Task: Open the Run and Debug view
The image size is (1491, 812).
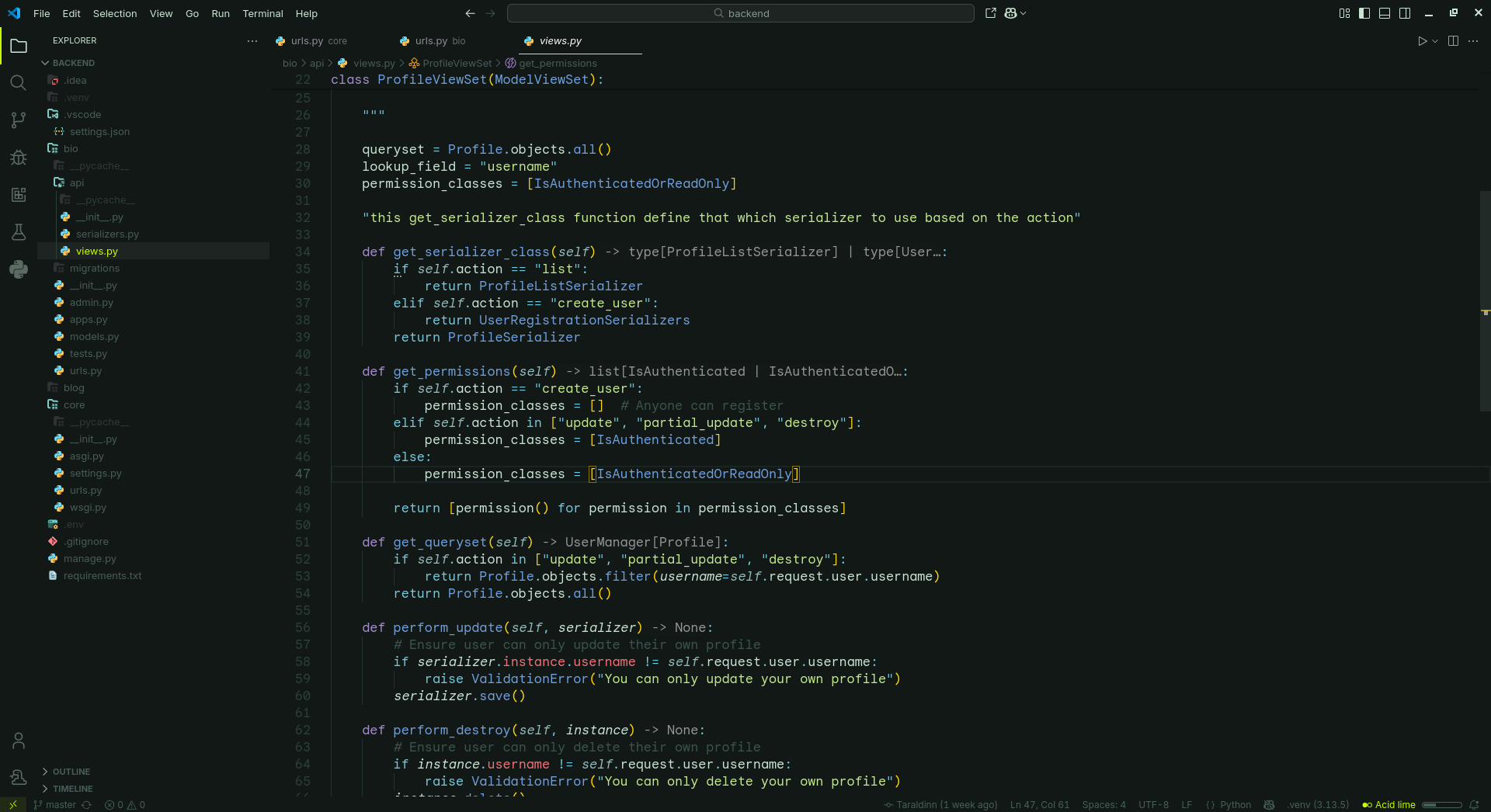Action: click(x=19, y=158)
